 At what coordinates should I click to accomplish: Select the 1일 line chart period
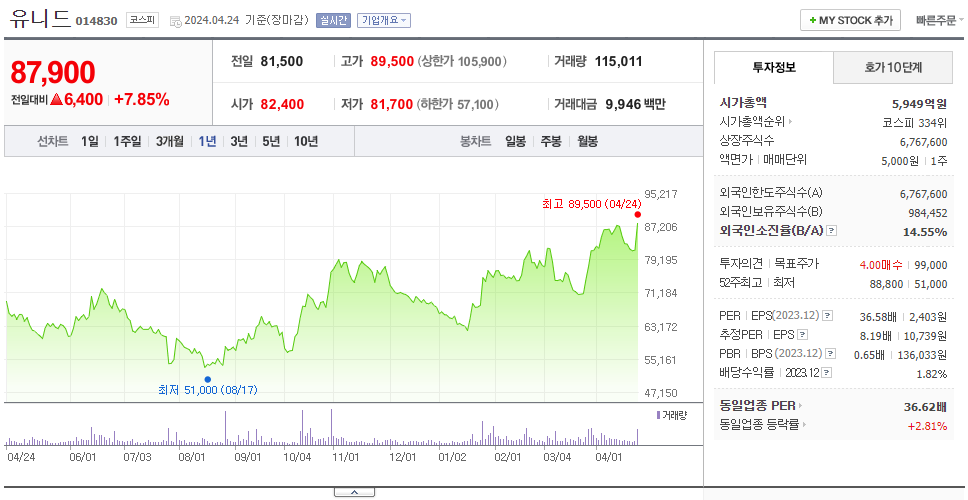click(x=90, y=141)
